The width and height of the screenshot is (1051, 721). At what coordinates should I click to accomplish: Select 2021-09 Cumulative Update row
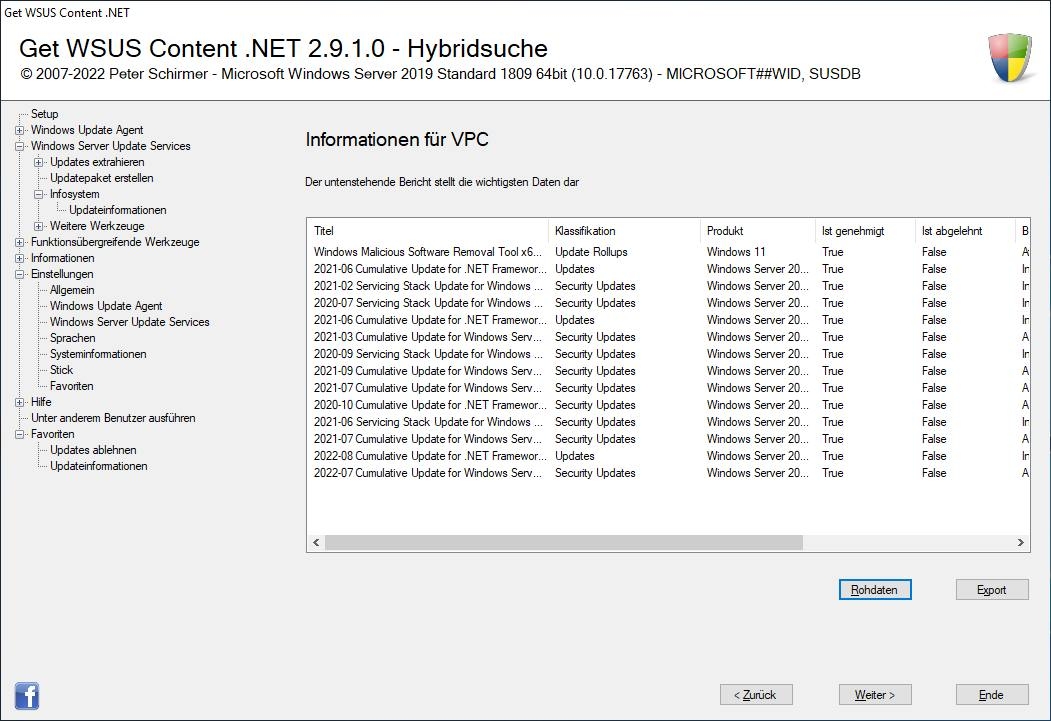(x=668, y=371)
